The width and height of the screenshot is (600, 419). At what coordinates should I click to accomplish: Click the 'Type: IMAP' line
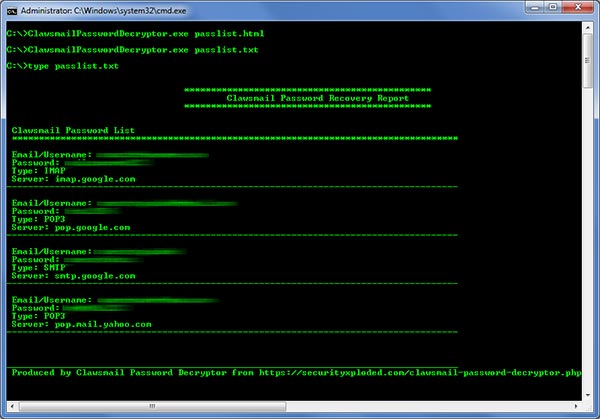click(x=39, y=171)
